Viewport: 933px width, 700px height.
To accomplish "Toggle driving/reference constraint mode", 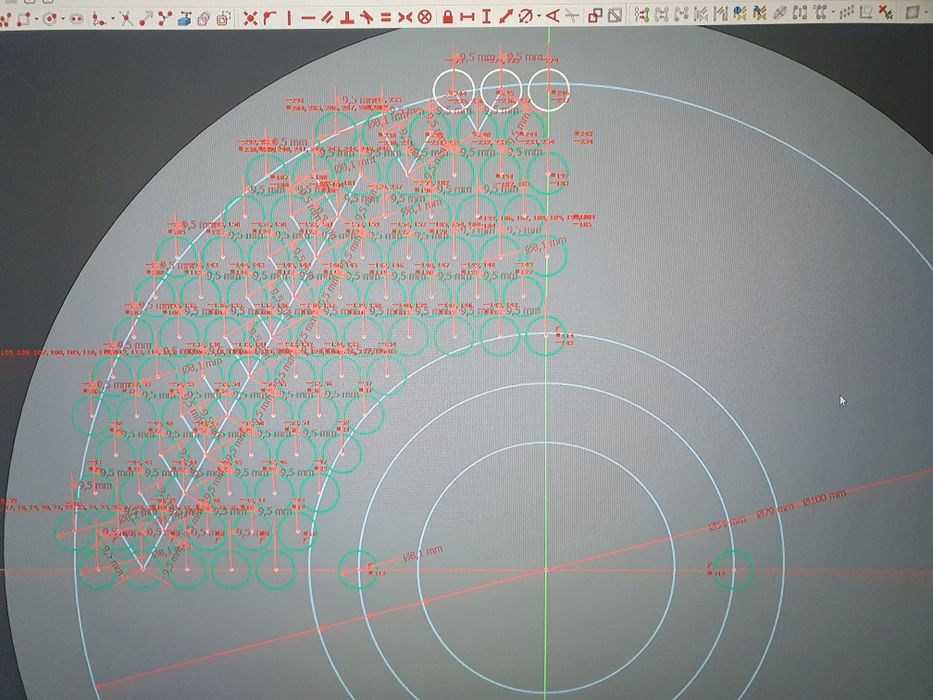I will tap(595, 15).
